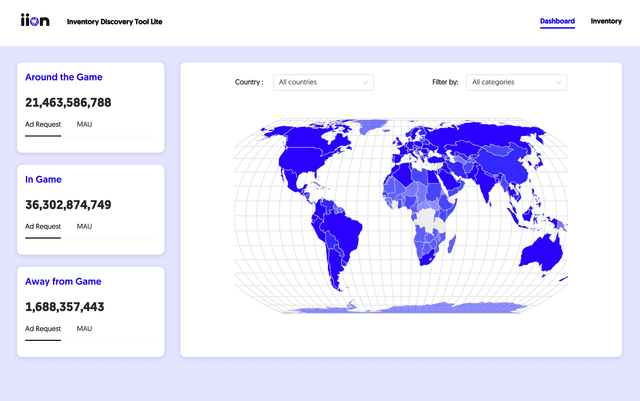Switch to MAU under Away from Game
The height and width of the screenshot is (401, 640).
tap(84, 328)
